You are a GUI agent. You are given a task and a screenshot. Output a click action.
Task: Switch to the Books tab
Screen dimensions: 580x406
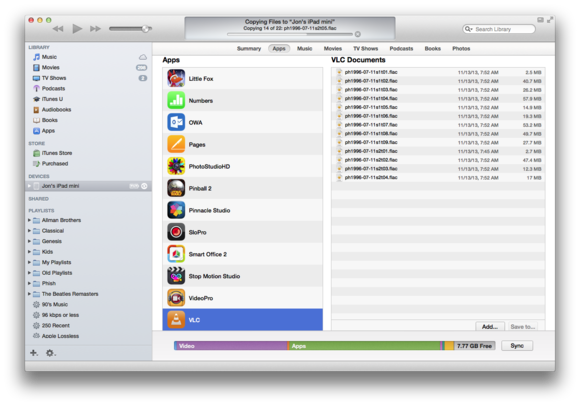click(432, 48)
